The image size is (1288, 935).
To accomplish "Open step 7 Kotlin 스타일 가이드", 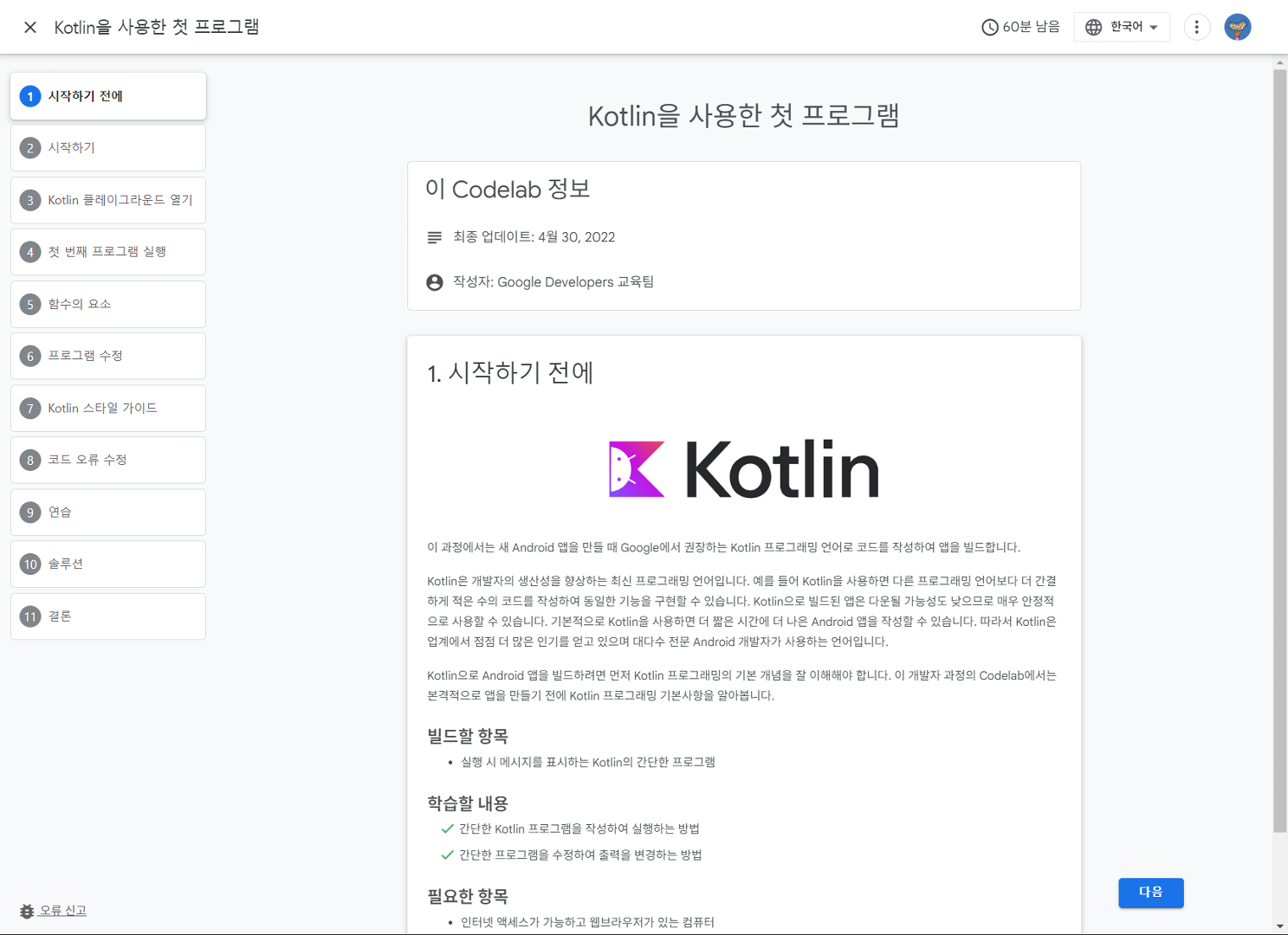I will click(108, 408).
